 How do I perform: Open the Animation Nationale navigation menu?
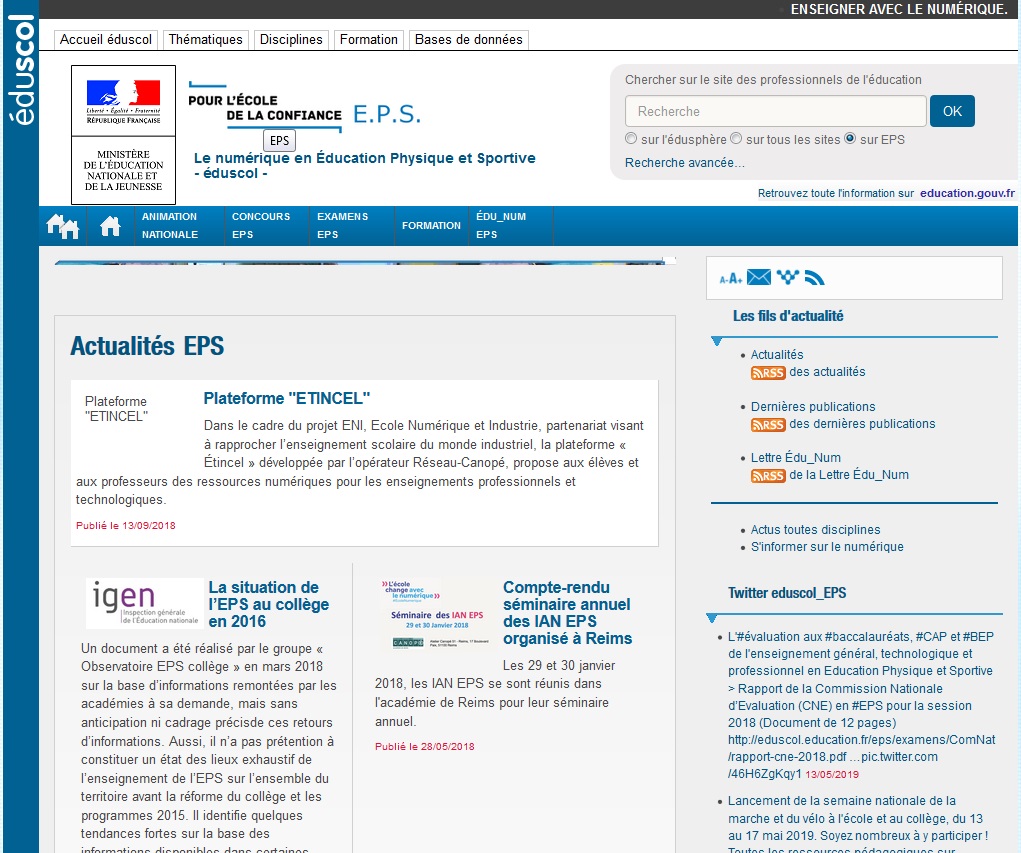coord(170,226)
